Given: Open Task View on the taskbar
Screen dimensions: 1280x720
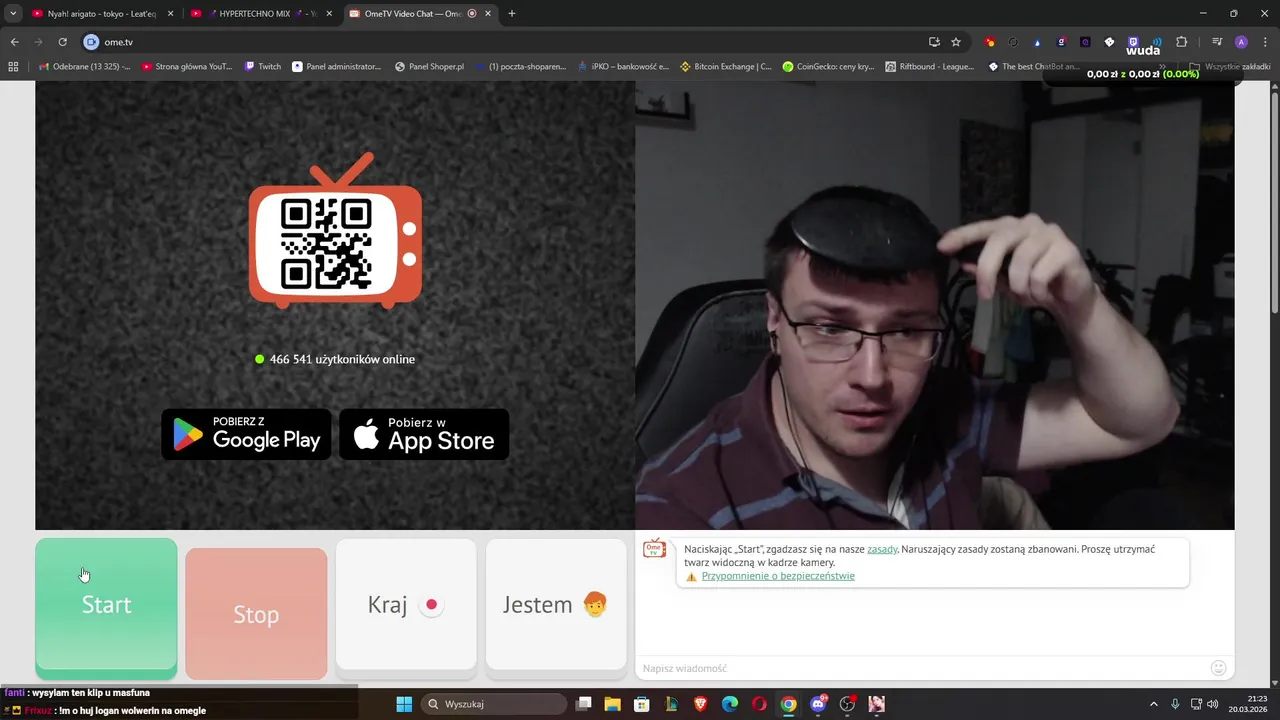Looking at the screenshot, I should tap(584, 704).
